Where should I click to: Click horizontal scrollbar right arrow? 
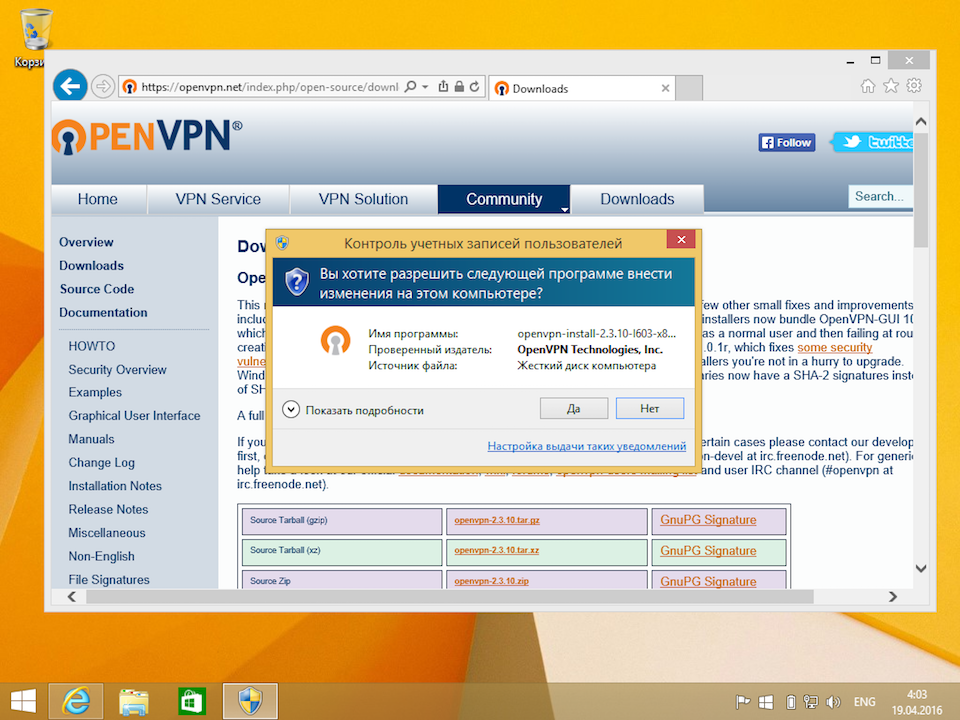(893, 597)
